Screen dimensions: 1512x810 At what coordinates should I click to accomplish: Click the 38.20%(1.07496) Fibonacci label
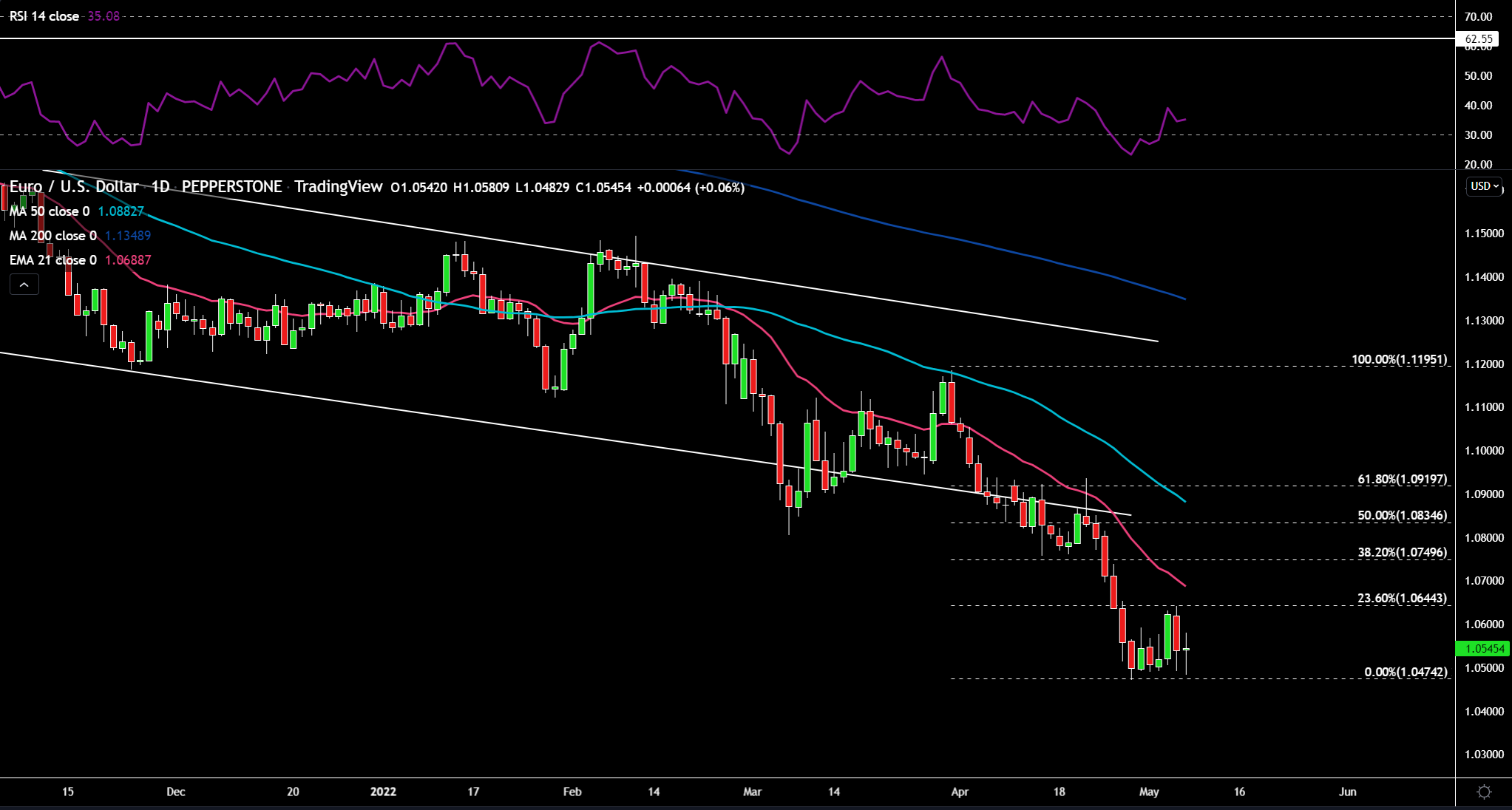(1403, 553)
